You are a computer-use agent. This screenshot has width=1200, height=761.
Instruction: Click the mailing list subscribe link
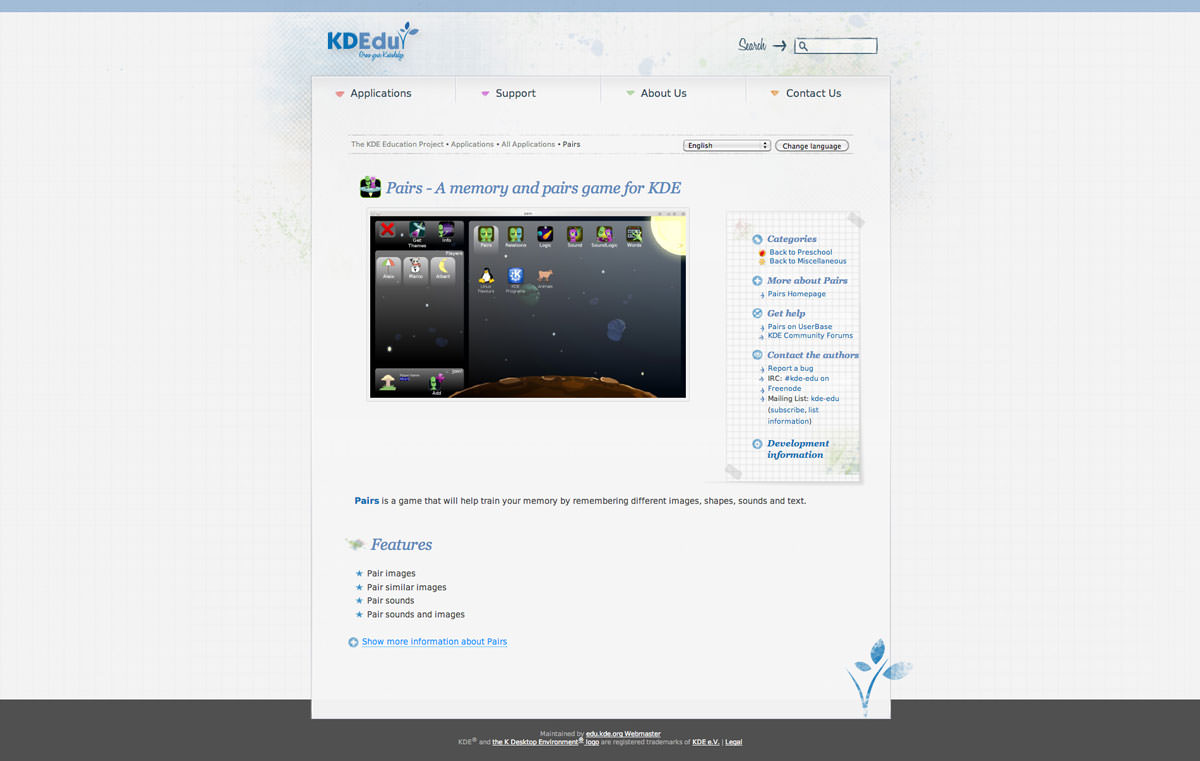788,410
